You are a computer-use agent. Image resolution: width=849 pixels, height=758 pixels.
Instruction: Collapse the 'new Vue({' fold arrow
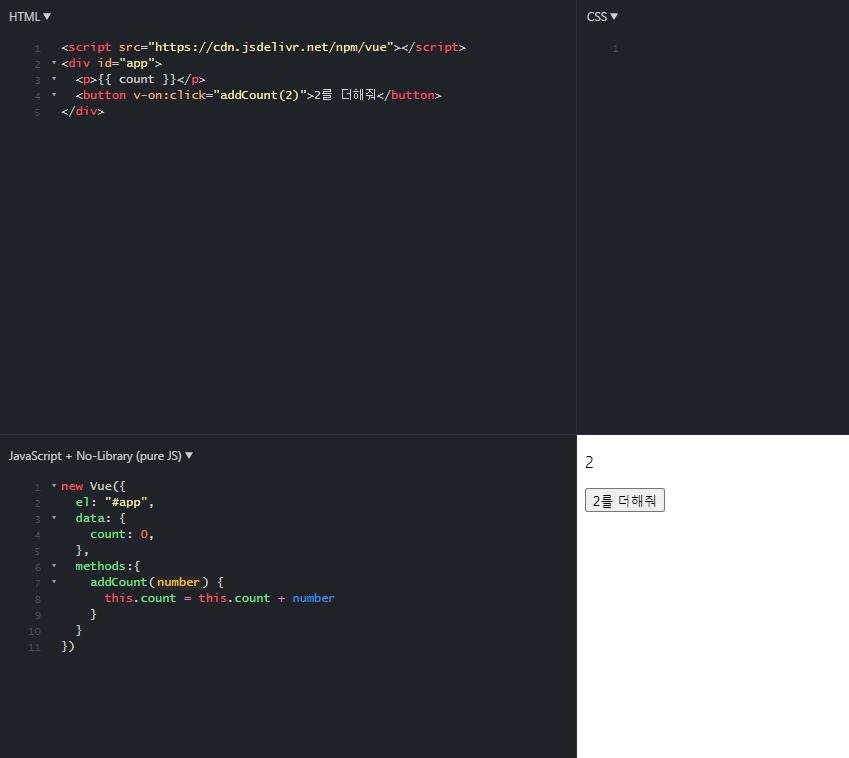[54, 486]
